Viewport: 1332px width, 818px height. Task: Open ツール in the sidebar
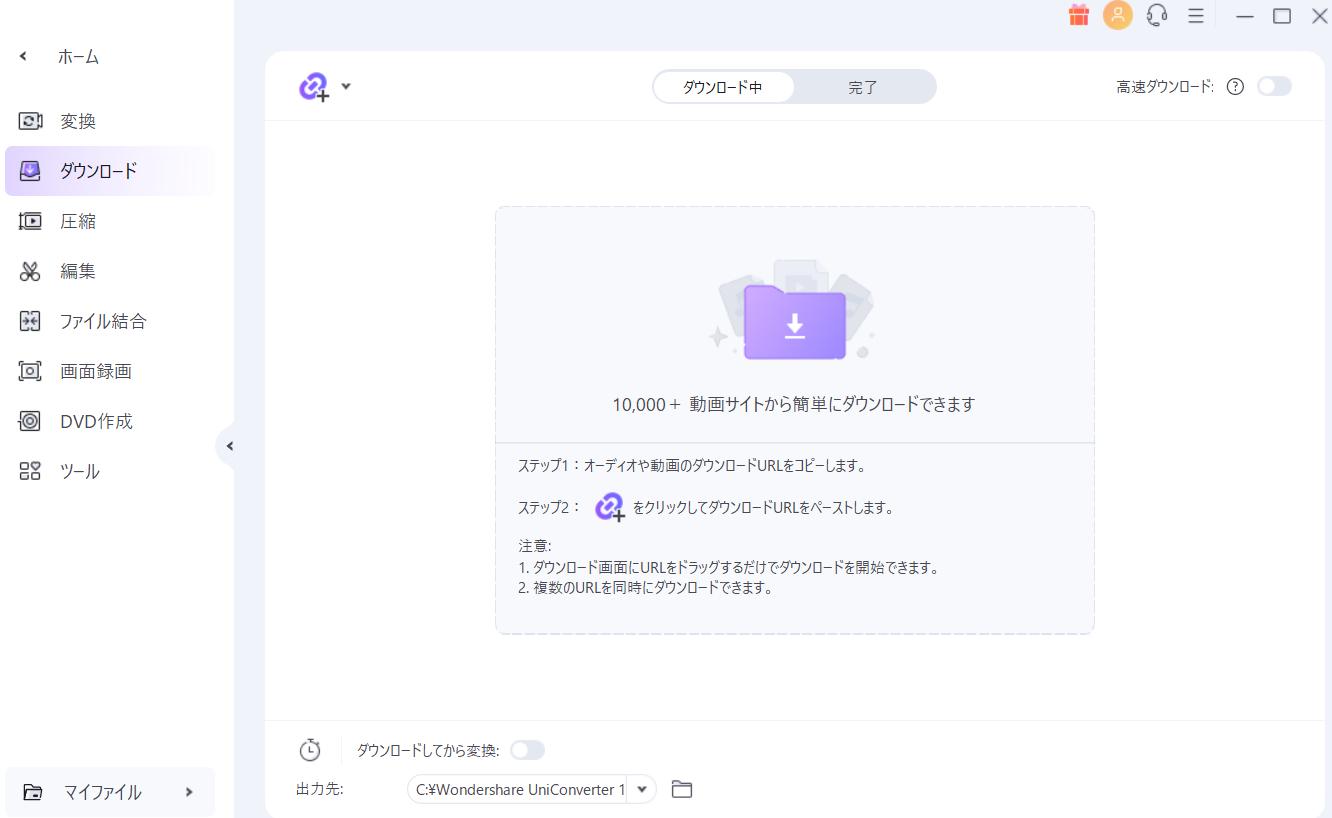[x=110, y=471]
